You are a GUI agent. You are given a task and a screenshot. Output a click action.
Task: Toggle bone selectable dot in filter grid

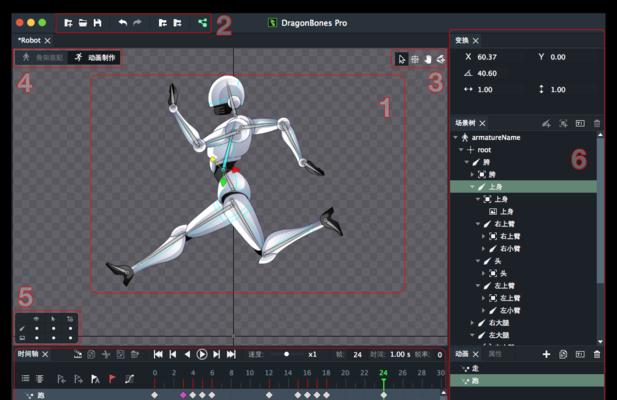[x=54, y=328]
